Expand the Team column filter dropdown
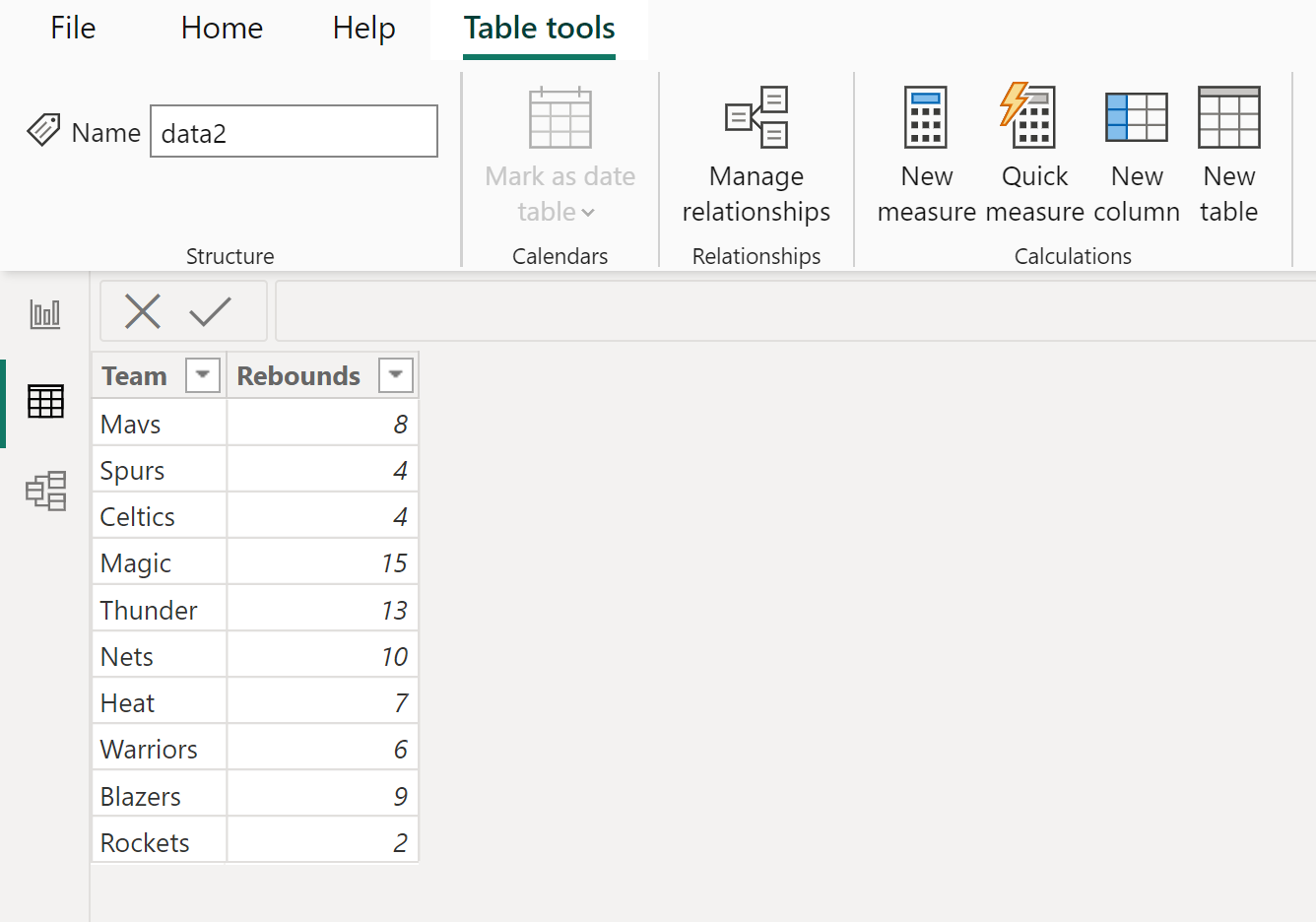The width and height of the screenshot is (1316, 922). [203, 375]
